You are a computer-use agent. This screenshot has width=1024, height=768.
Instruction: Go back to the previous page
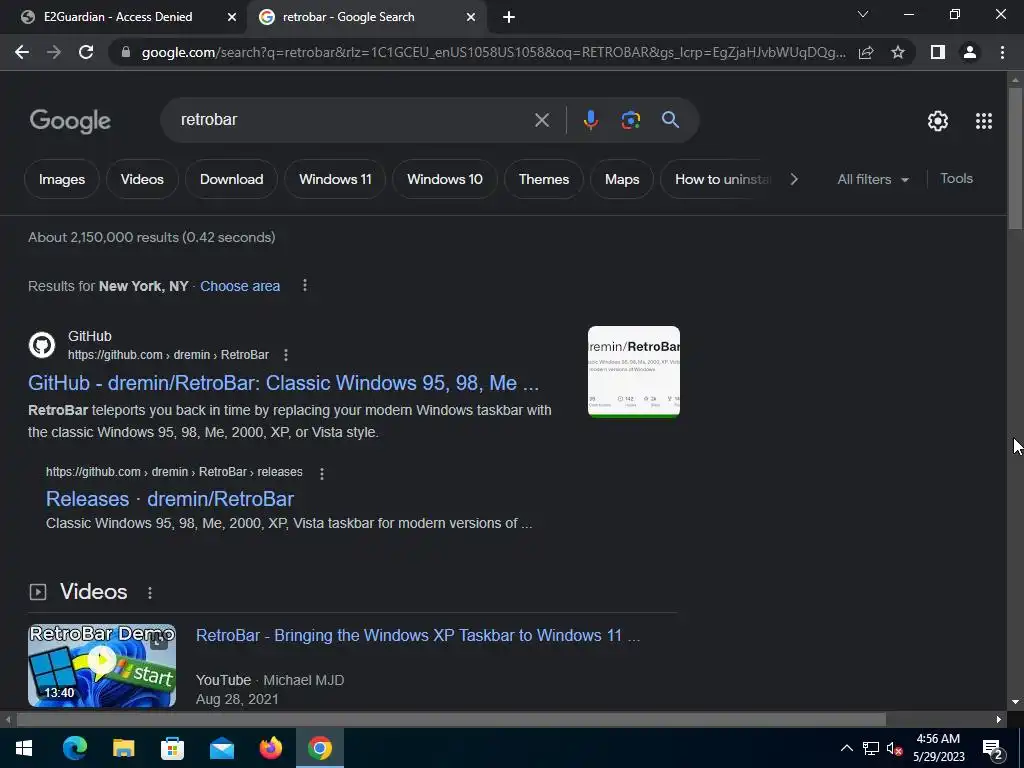pos(22,52)
